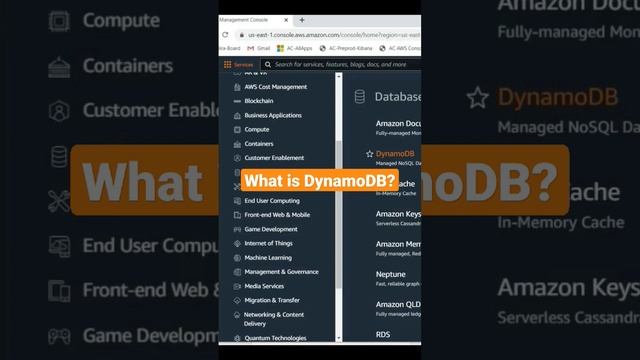Open the Amazon DocumentDB service link
Image resolution: width=640 pixels, height=360 pixels.
point(398,123)
